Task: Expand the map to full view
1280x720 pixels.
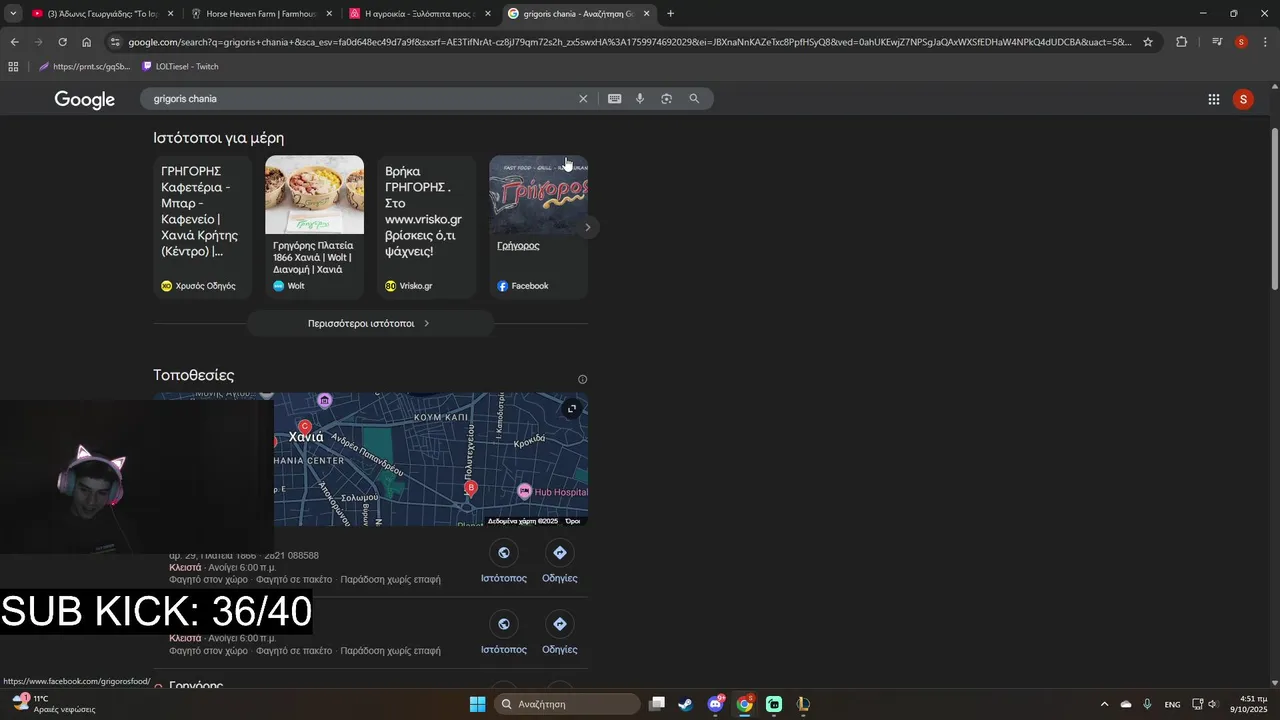Action: tap(572, 408)
